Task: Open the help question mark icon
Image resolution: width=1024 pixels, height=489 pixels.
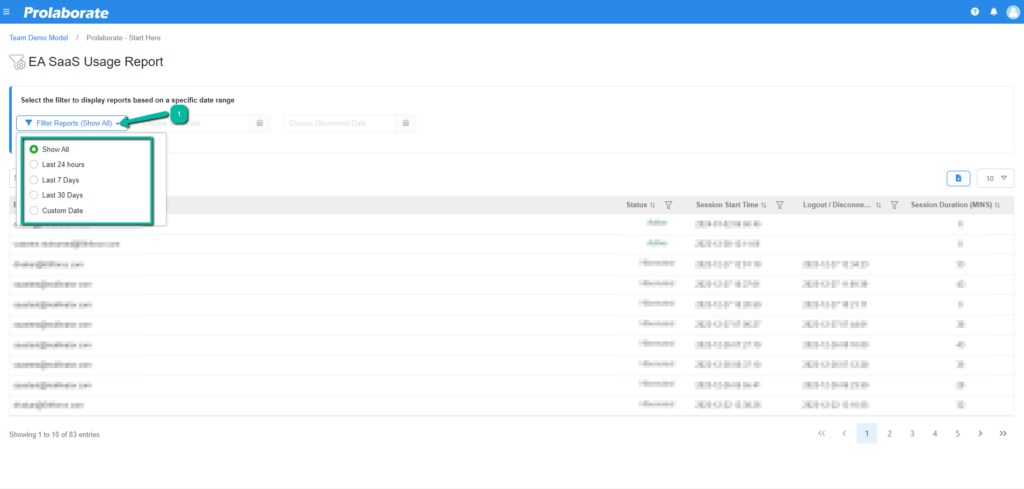Action: (x=975, y=12)
